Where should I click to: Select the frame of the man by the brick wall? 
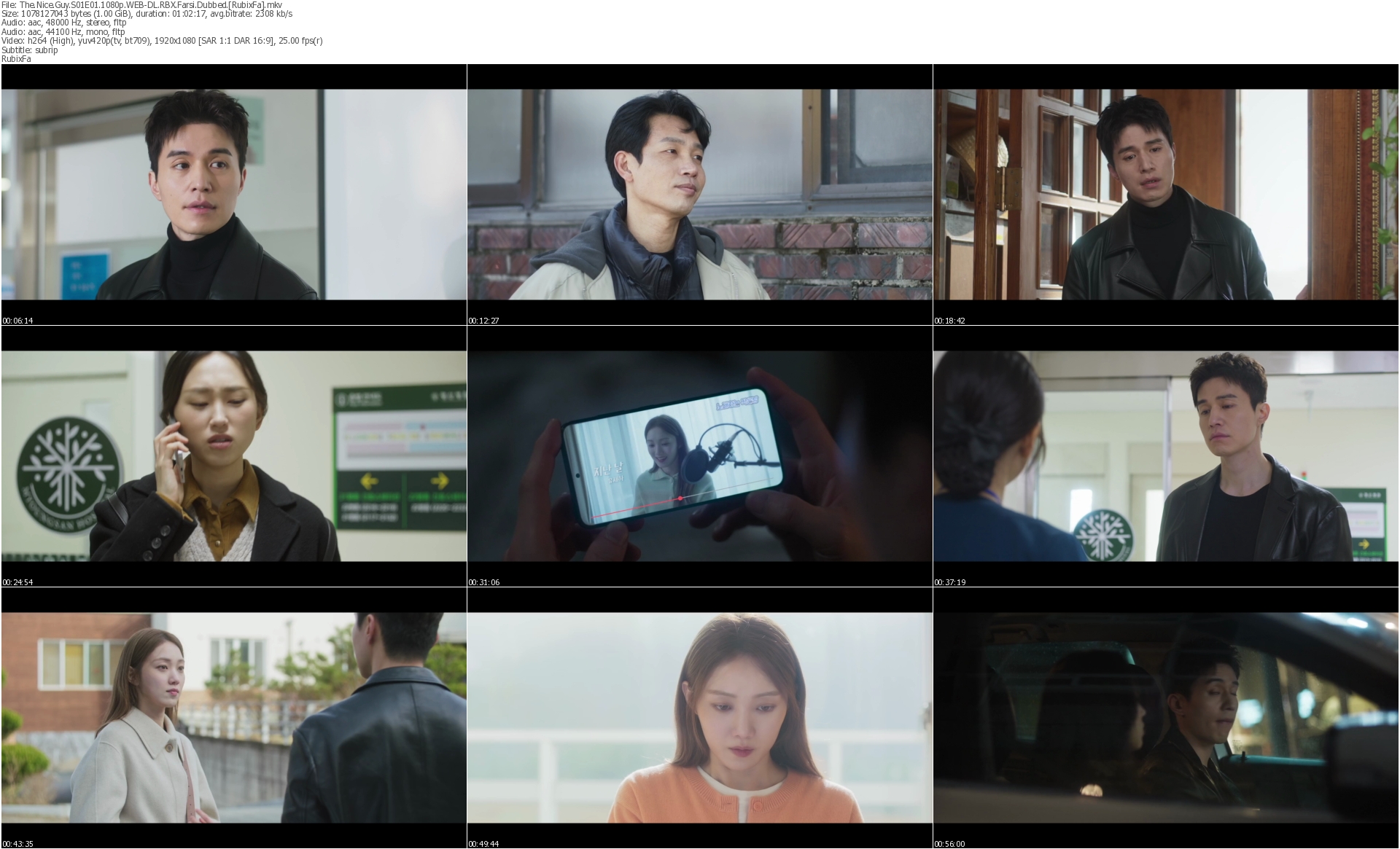coord(700,195)
